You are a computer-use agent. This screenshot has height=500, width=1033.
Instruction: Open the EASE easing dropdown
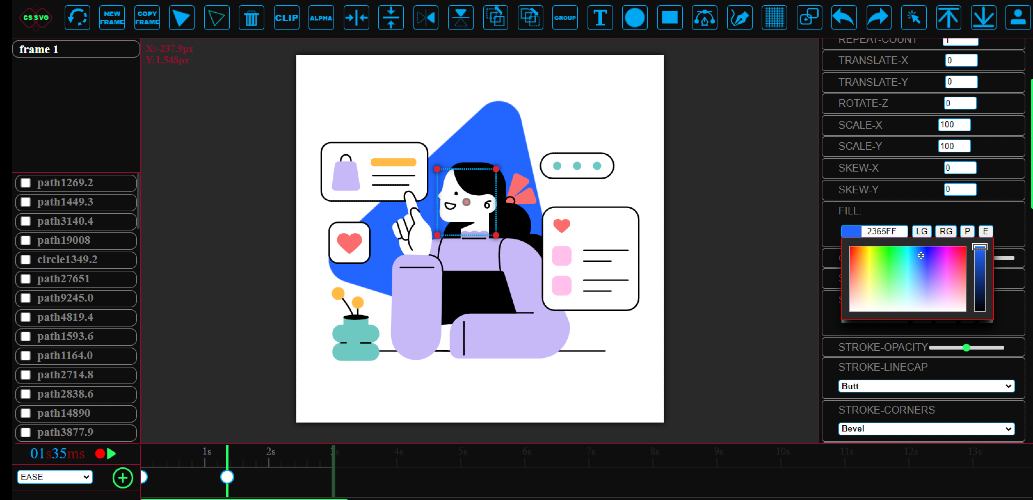tap(55, 476)
